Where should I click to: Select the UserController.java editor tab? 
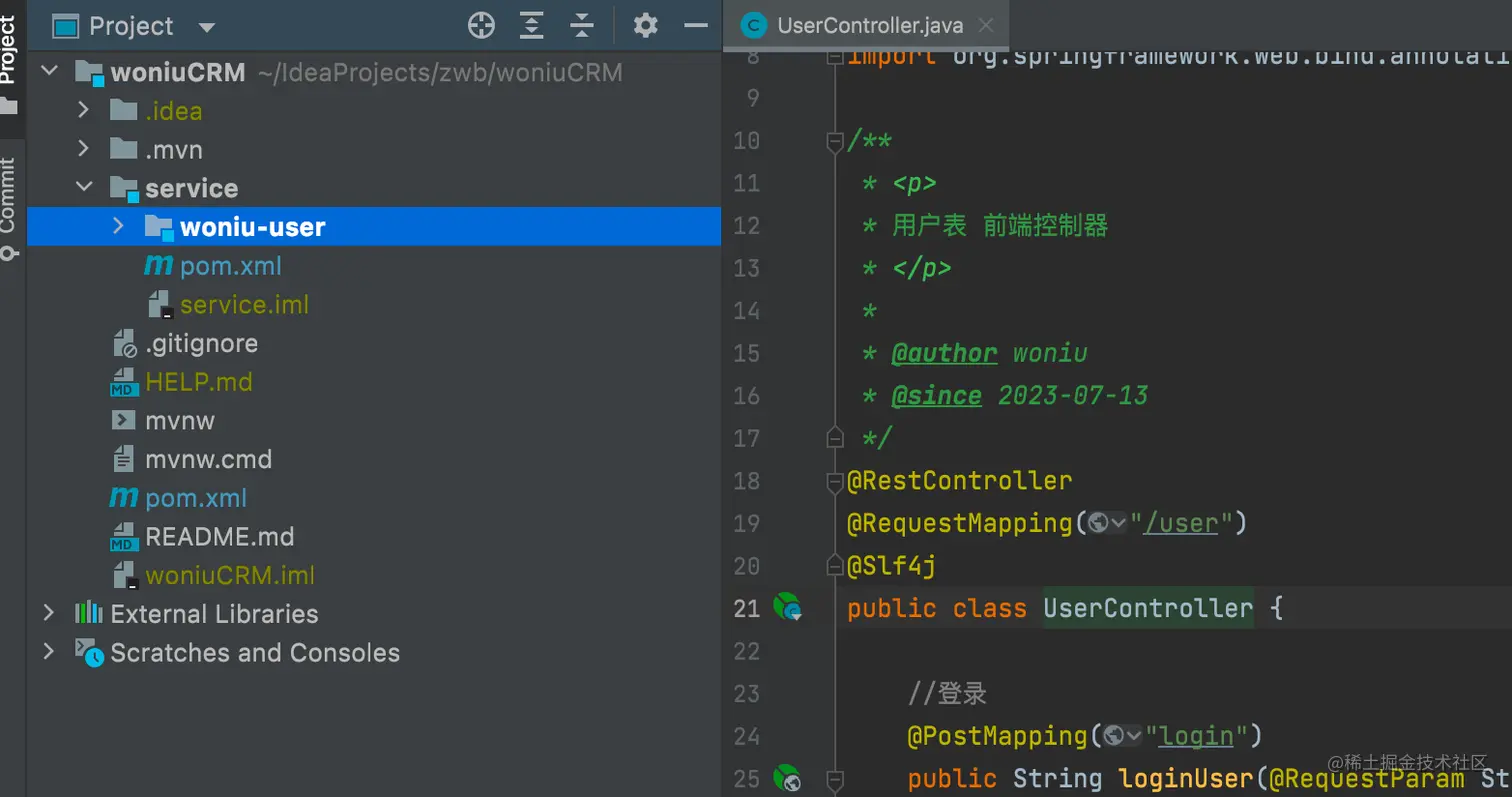868,26
